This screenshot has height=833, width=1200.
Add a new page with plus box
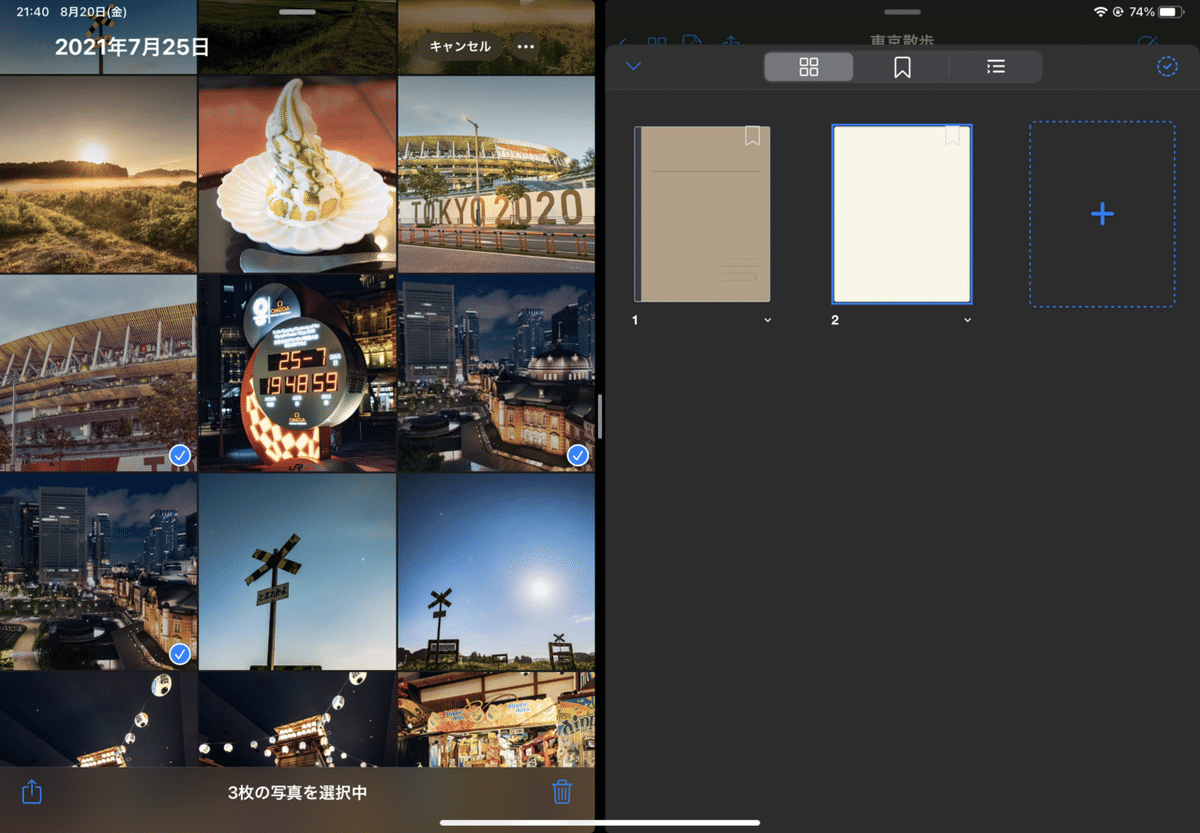1102,214
